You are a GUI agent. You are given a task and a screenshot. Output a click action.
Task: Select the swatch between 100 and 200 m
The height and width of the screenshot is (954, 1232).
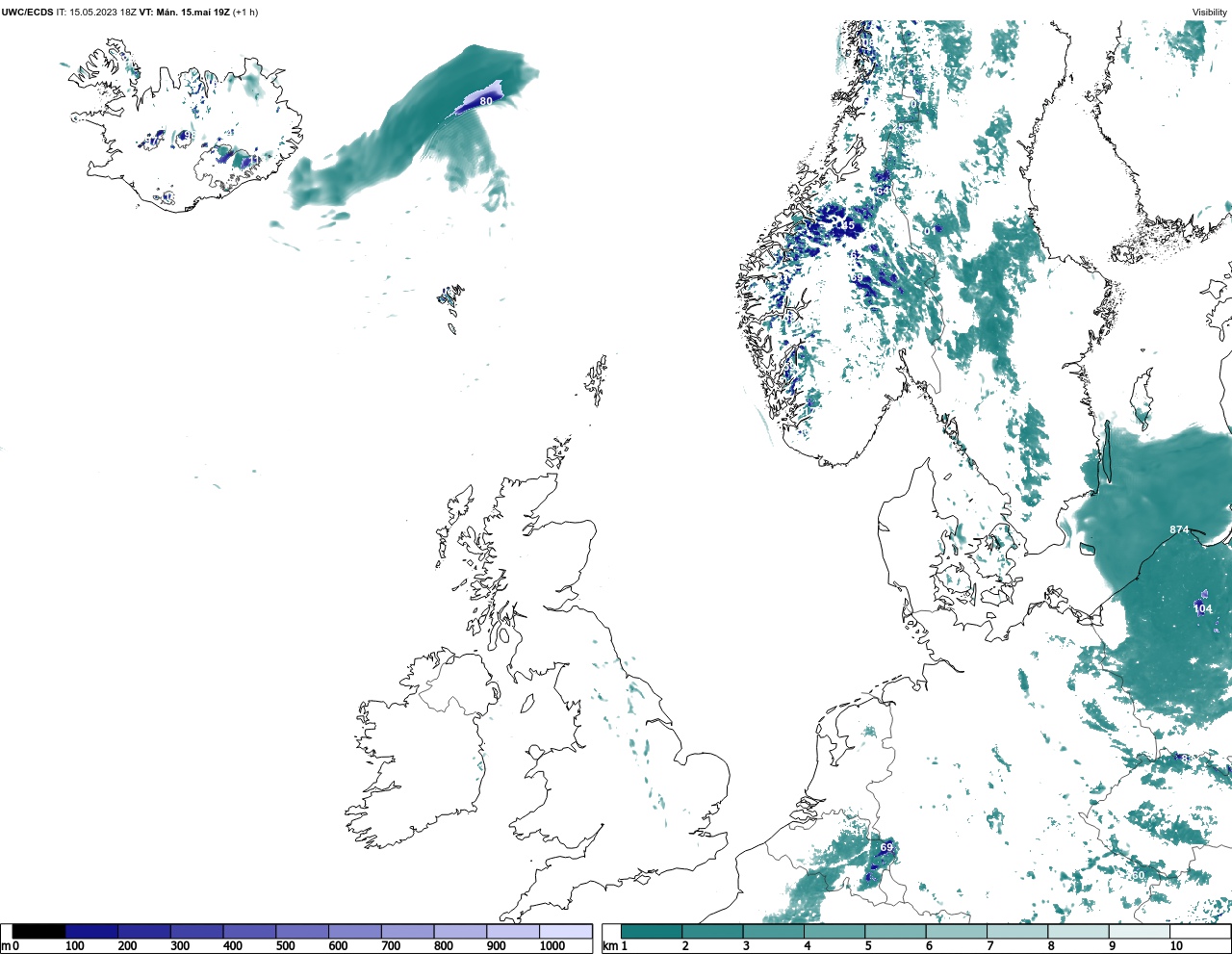point(92,932)
